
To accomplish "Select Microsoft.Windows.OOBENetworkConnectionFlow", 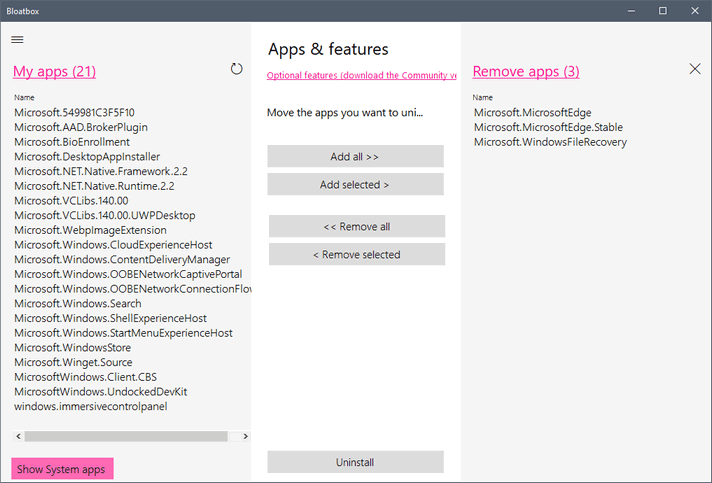I will 132,289.
